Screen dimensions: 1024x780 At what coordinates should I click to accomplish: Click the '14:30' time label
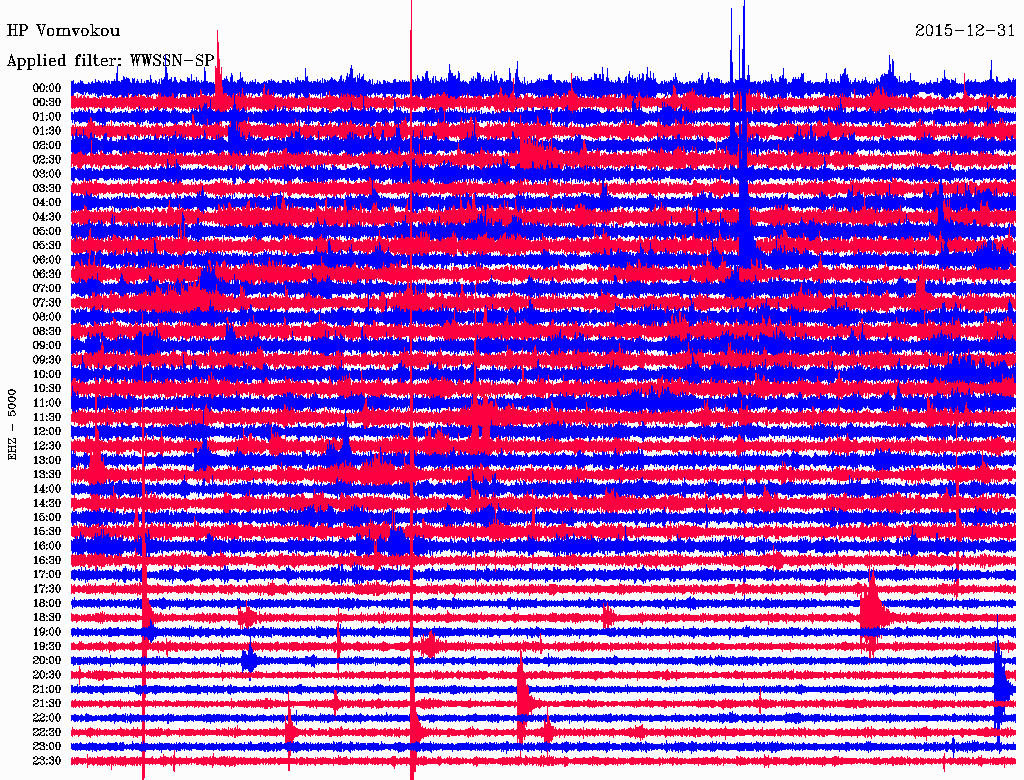[46, 504]
